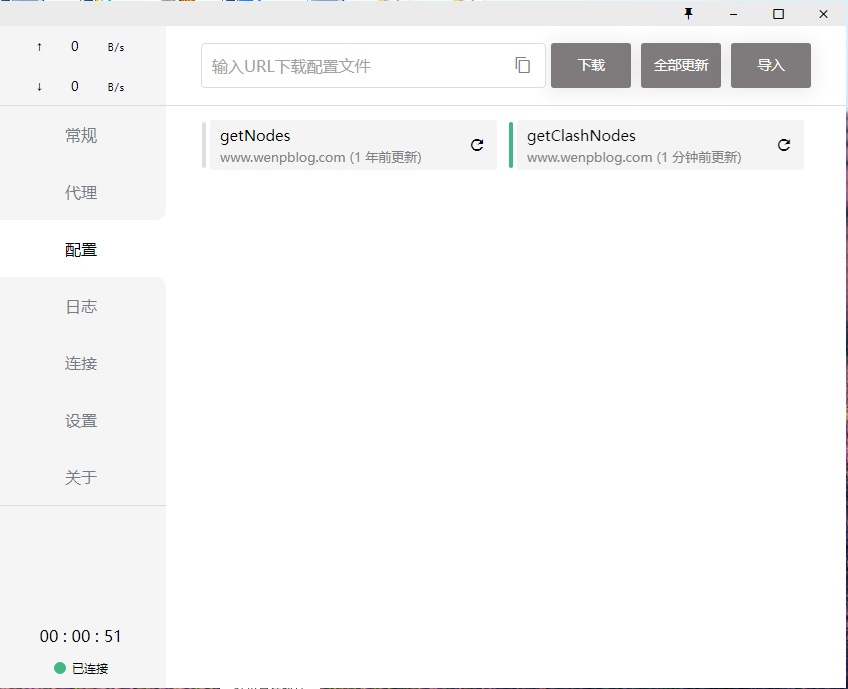Click the 全部更新 update all button

click(x=680, y=65)
